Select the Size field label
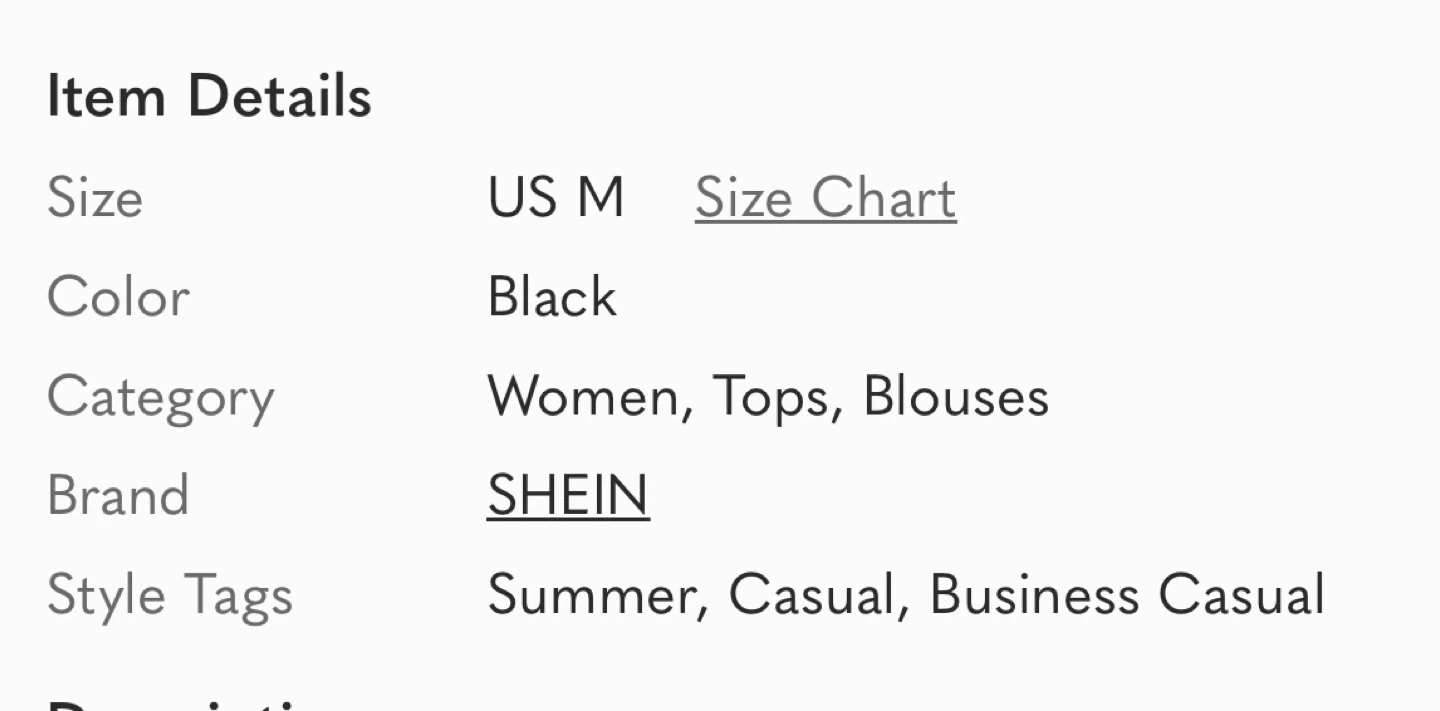This screenshot has width=1440, height=711. [x=95, y=197]
